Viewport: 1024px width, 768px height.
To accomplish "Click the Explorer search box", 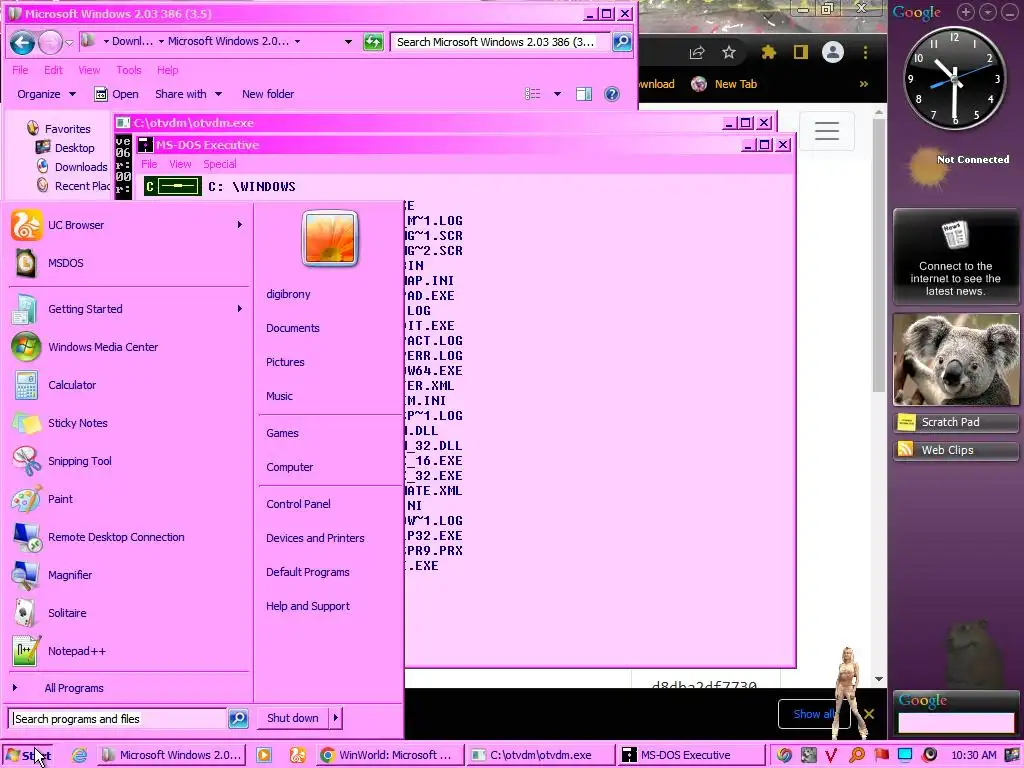I will (501, 42).
